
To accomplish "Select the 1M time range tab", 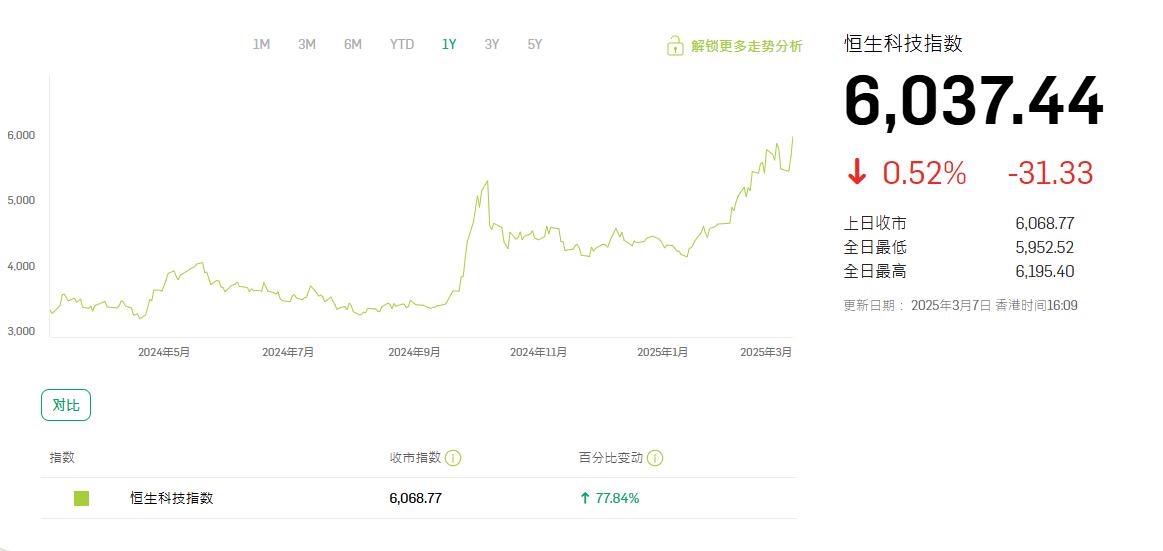I will point(261,44).
